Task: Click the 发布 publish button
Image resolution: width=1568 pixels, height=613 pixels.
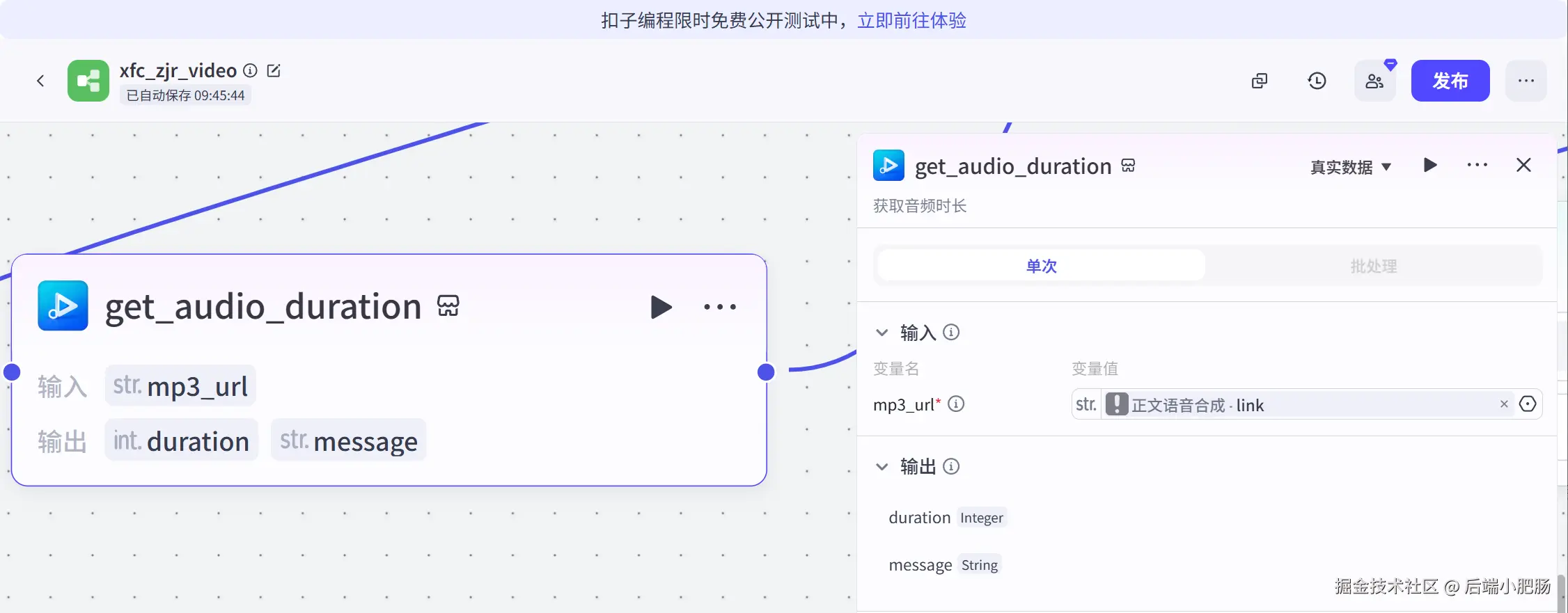Action: (x=1450, y=81)
